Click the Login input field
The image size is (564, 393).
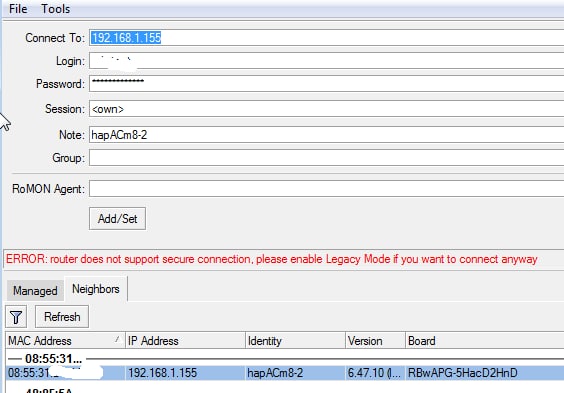326,61
